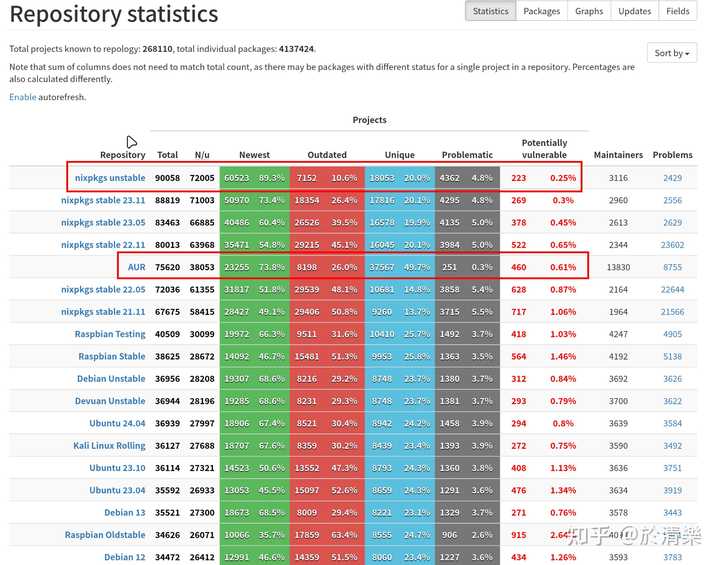
Task: Open the Fields tab
Action: click(x=678, y=11)
